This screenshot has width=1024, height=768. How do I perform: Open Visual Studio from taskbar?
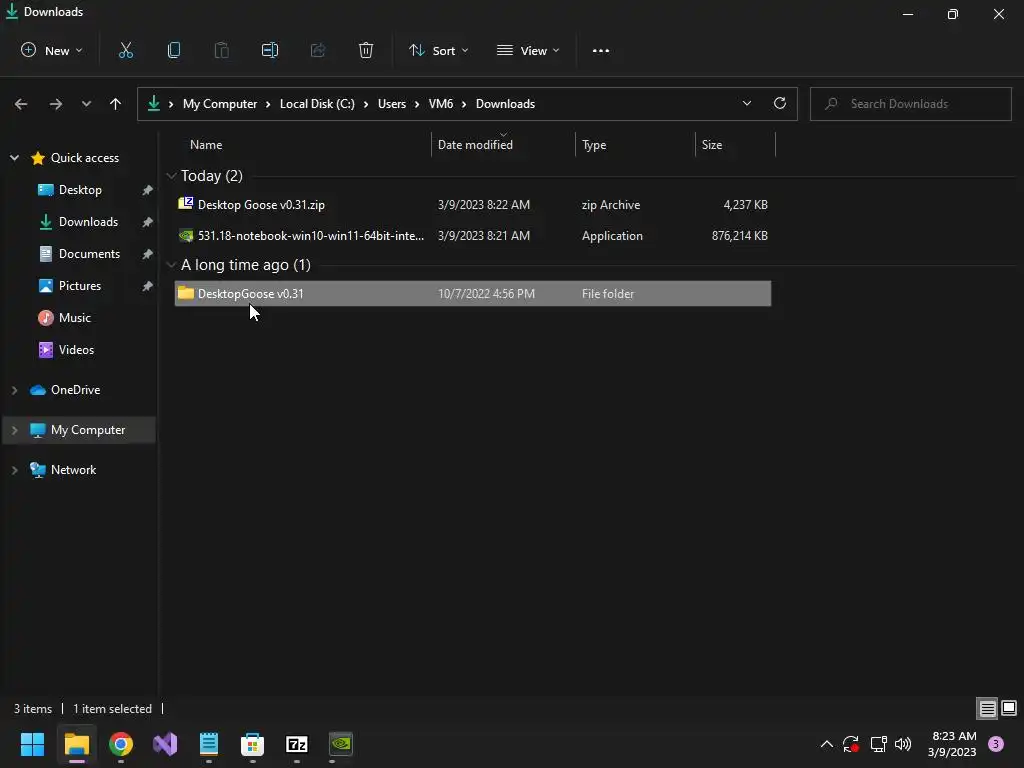[165, 744]
